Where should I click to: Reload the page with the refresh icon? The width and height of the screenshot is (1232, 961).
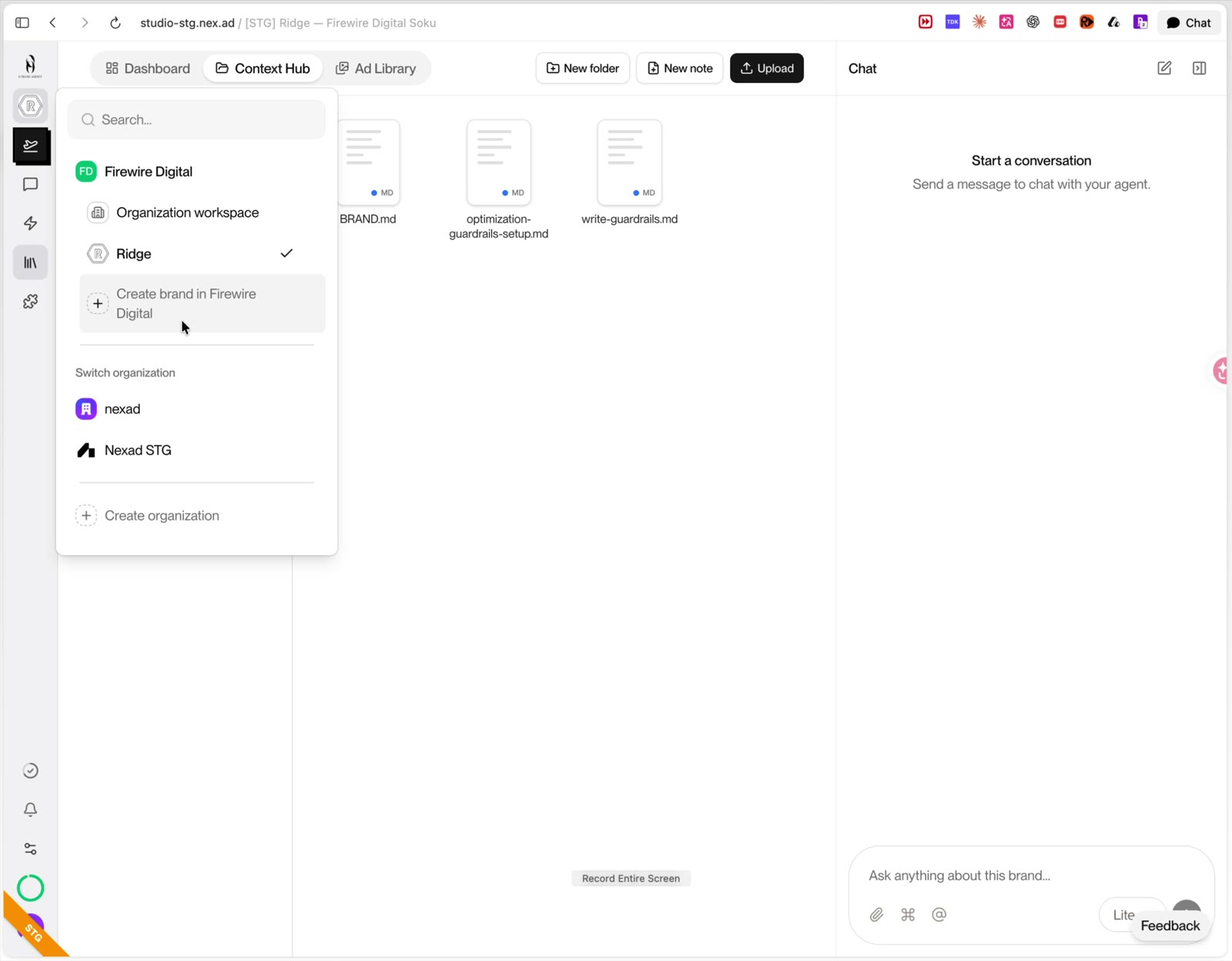(x=115, y=22)
